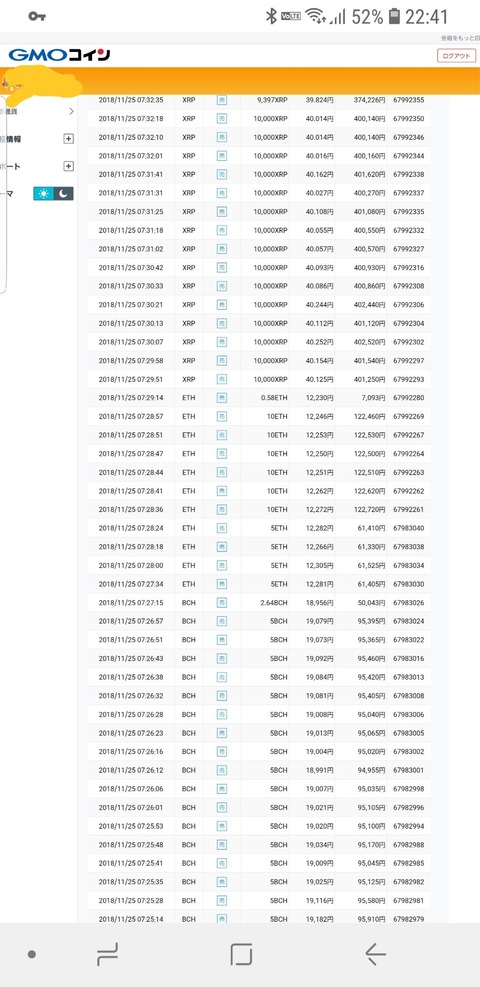This screenshot has height=987, width=480.
Task: Open order ID 67992355
Action: click(408, 100)
